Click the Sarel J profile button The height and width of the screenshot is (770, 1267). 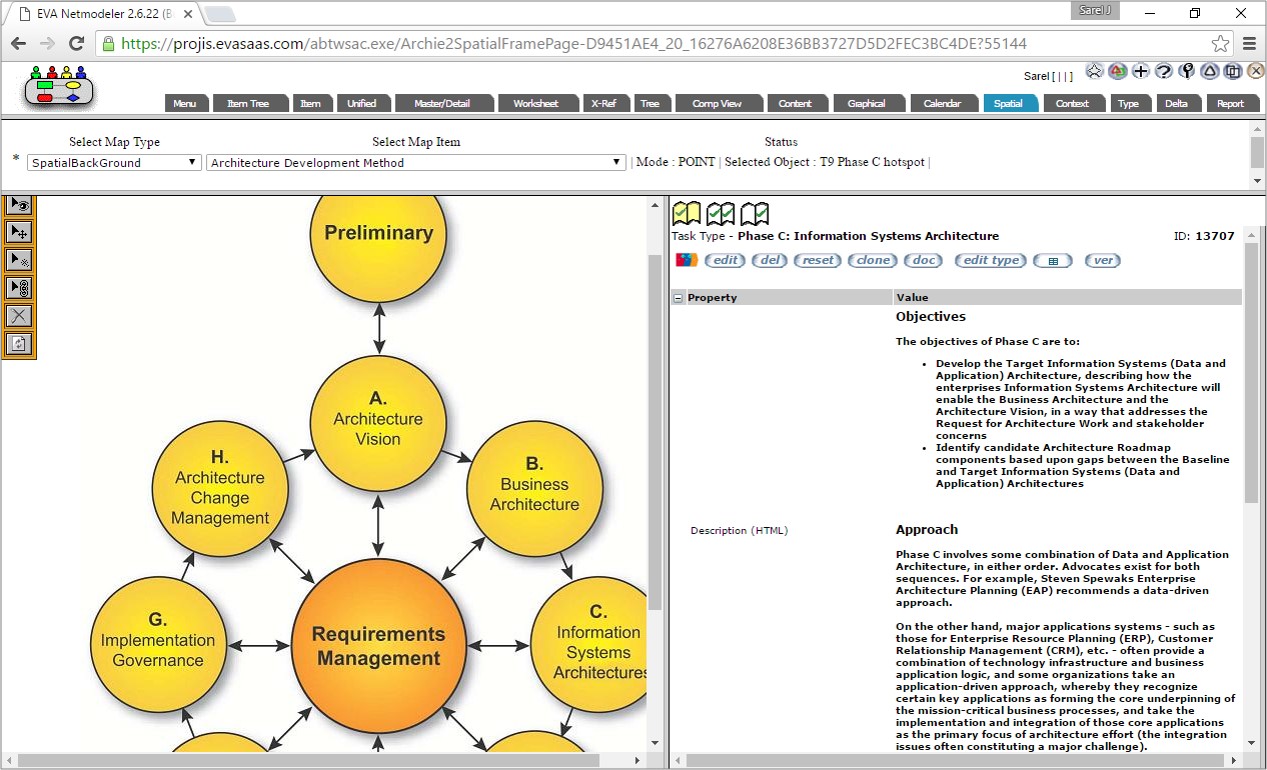[1096, 11]
